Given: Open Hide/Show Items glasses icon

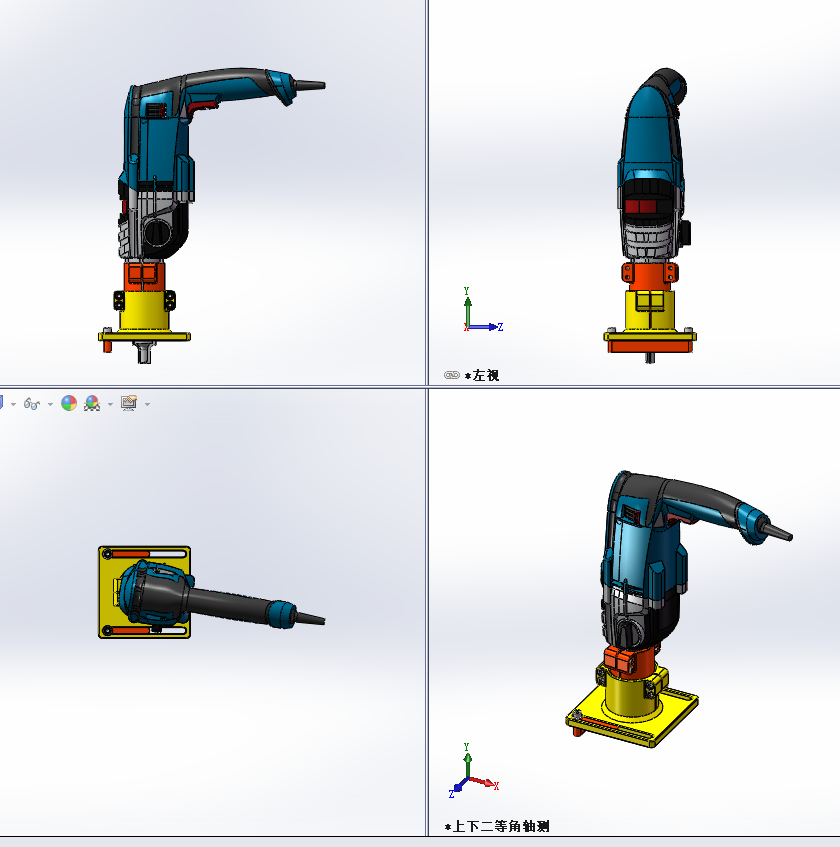Looking at the screenshot, I should coord(31,404).
